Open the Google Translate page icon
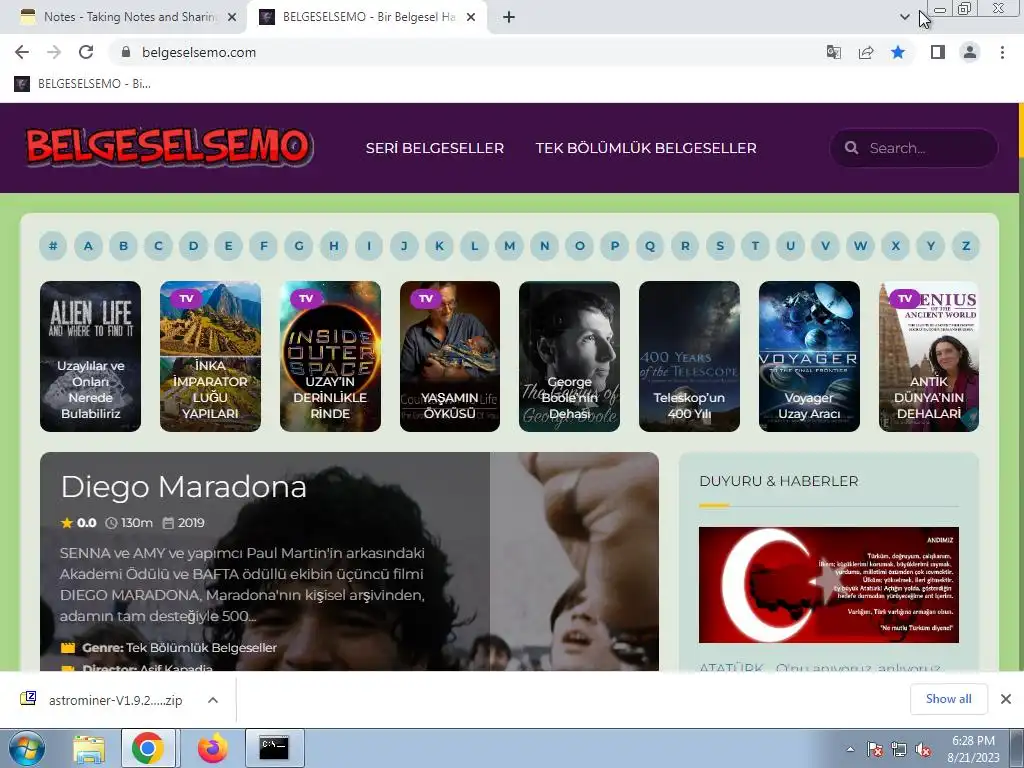The width and height of the screenshot is (1024, 768). tap(833, 52)
